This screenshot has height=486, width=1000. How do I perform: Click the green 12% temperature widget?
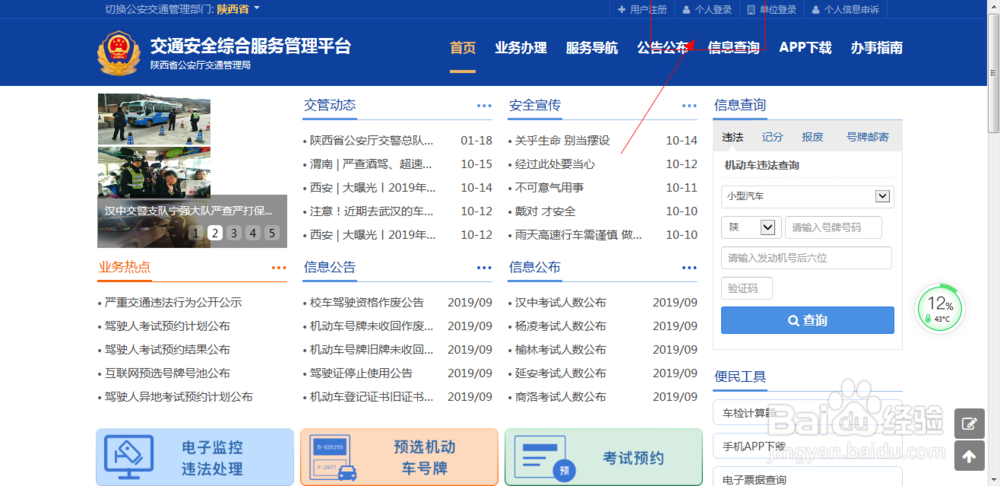[939, 309]
